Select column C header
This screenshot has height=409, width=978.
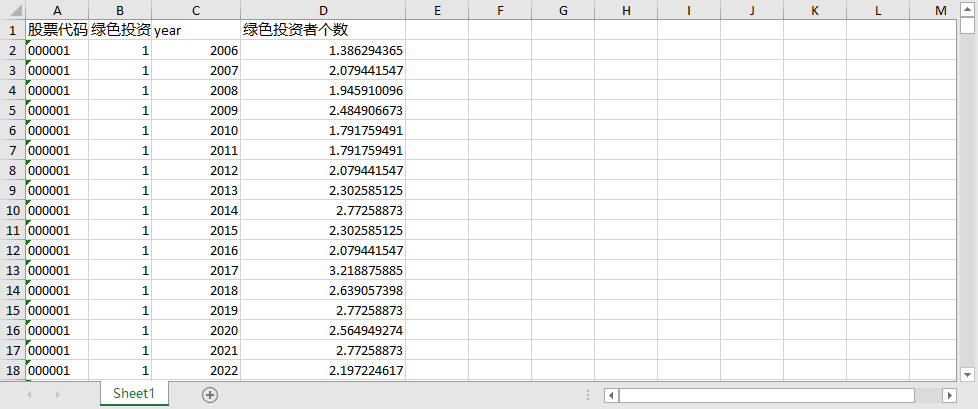pos(196,10)
